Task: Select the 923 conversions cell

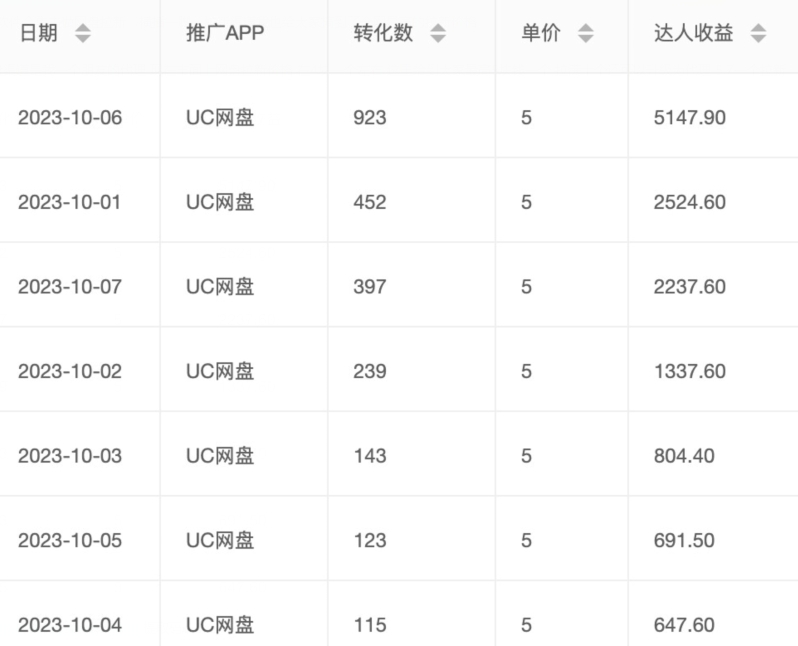Action: (370, 117)
